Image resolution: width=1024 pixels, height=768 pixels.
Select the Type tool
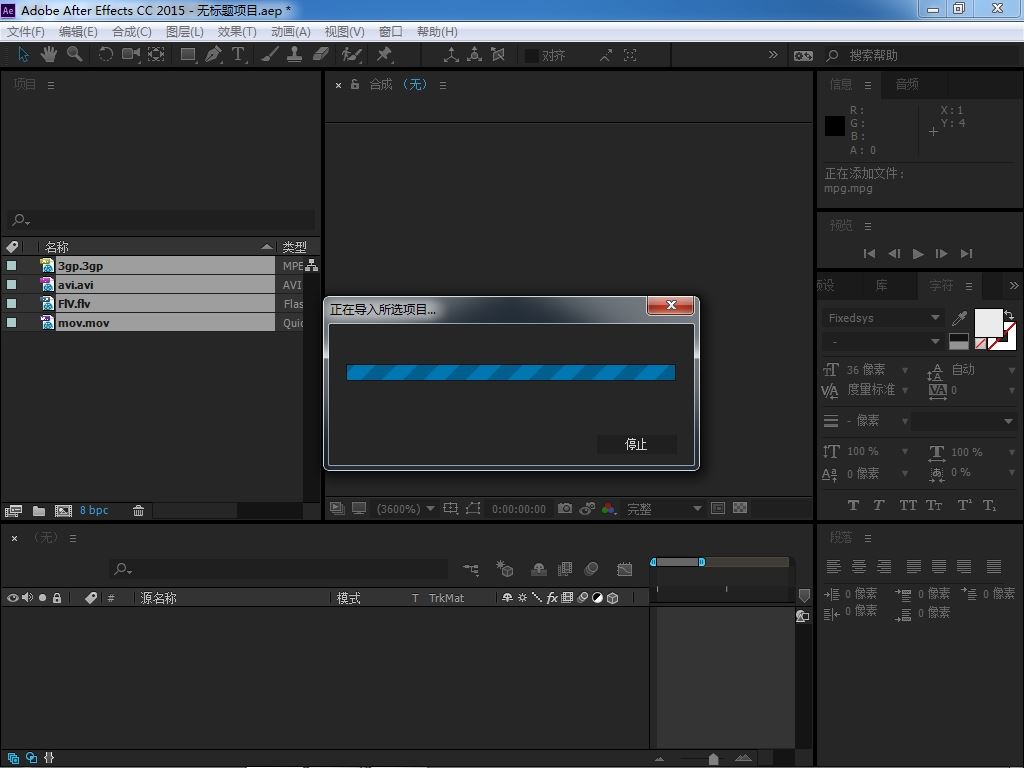tap(238, 55)
